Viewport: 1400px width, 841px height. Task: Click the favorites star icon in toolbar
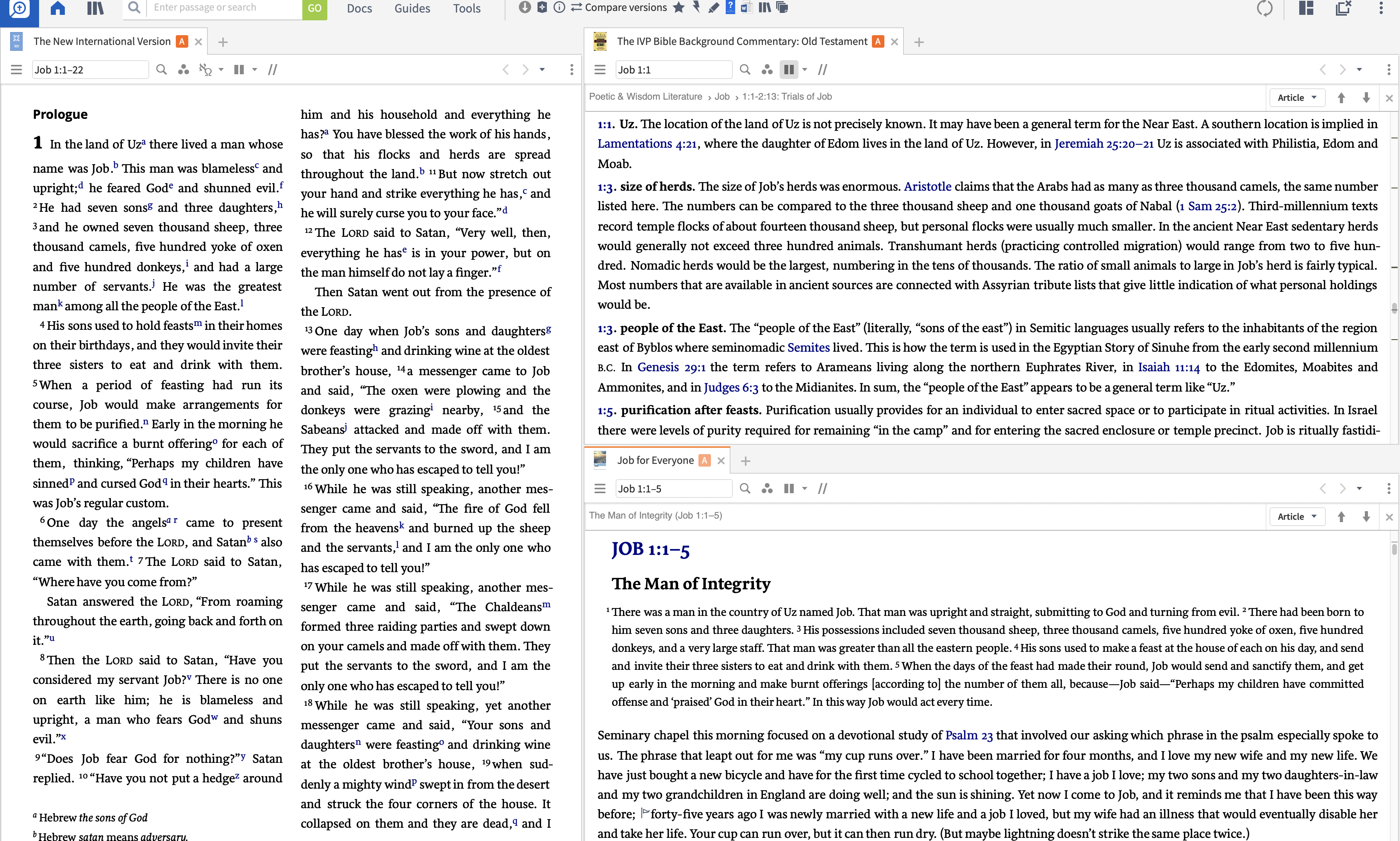[x=679, y=7]
